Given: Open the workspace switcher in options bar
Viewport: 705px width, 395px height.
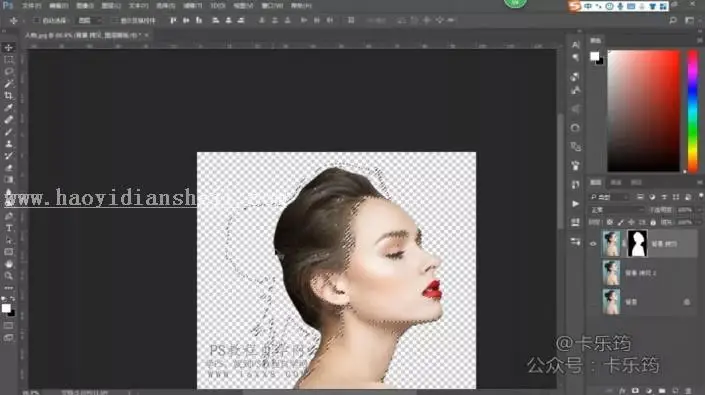Looking at the screenshot, I should (689, 20).
